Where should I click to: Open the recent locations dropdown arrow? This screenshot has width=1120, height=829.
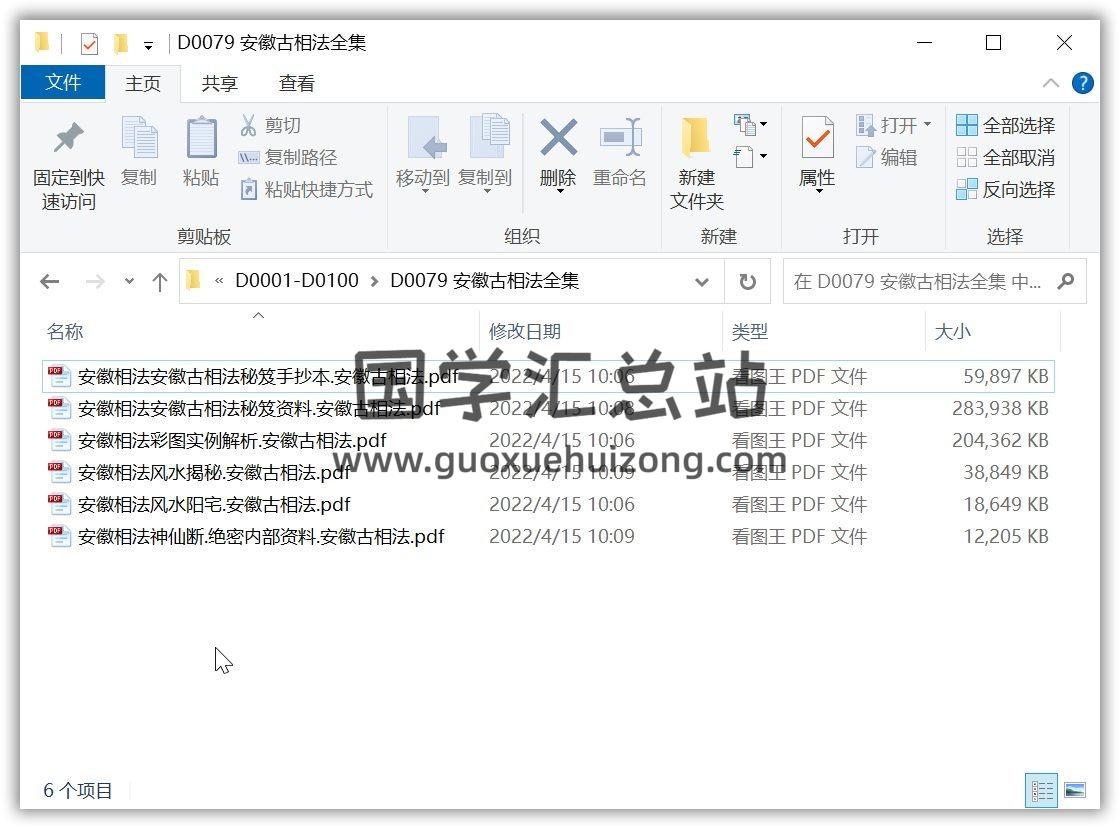pos(129,281)
